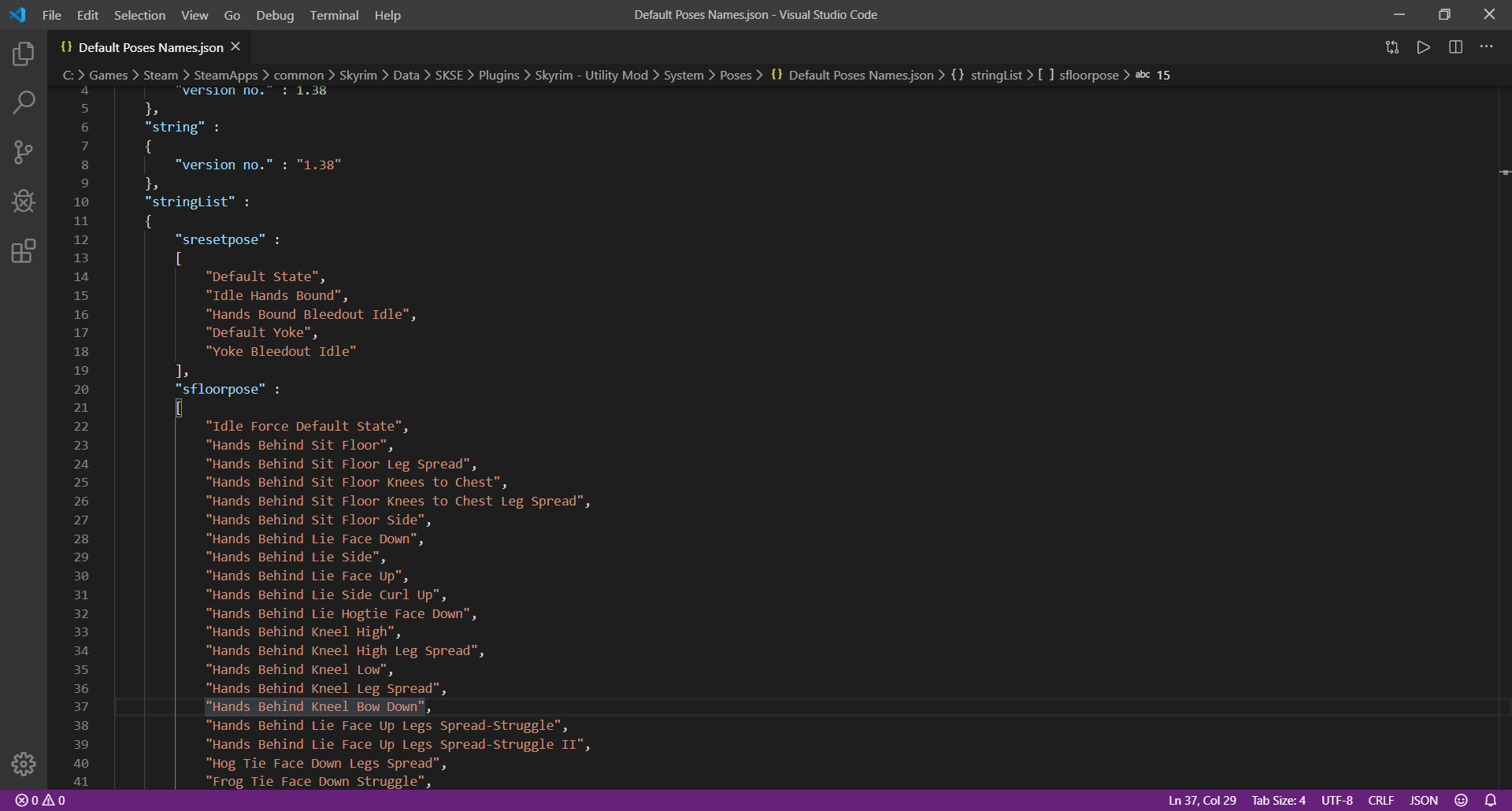Open the File menu
This screenshot has width=1512, height=811.
52,15
